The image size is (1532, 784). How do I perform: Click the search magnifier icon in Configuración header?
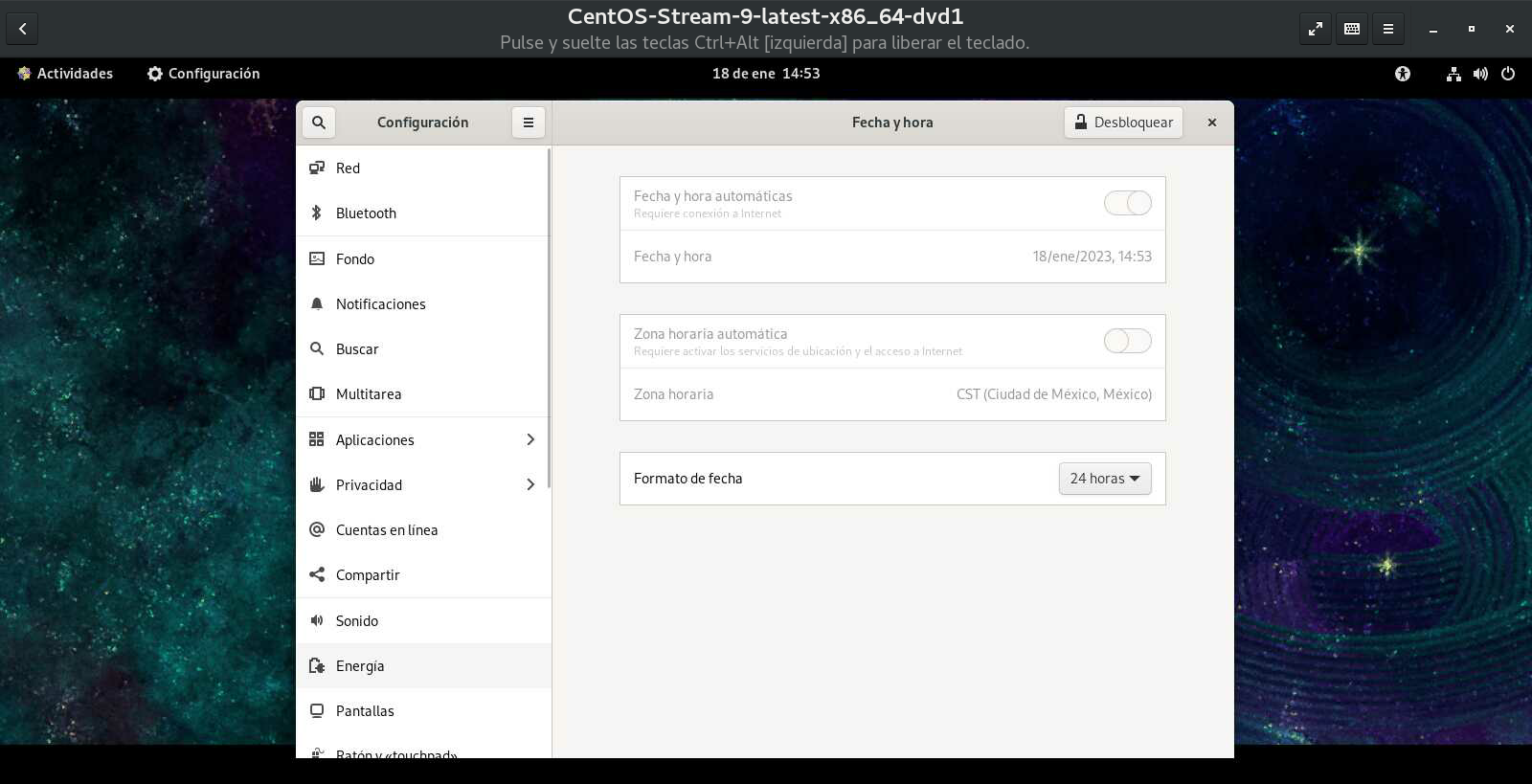click(319, 123)
